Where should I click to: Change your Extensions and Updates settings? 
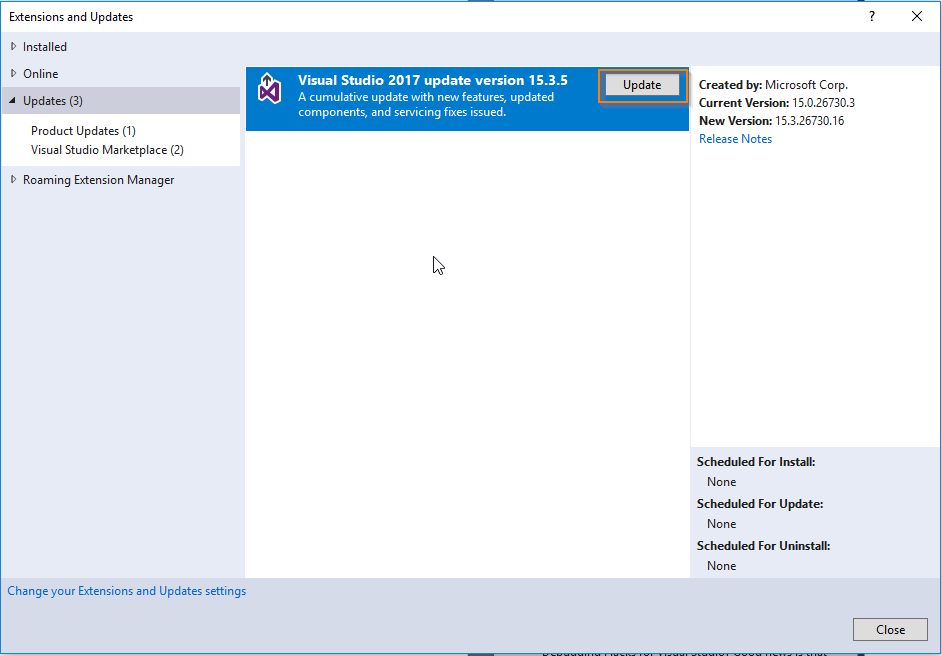point(126,590)
